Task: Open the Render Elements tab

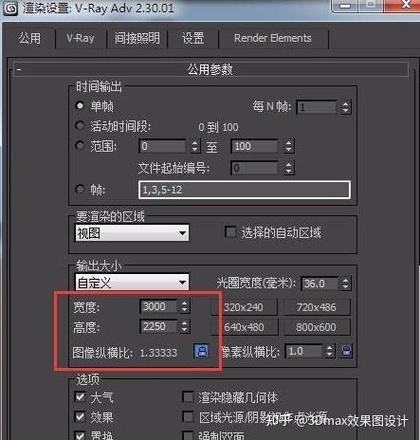Action: [273, 38]
